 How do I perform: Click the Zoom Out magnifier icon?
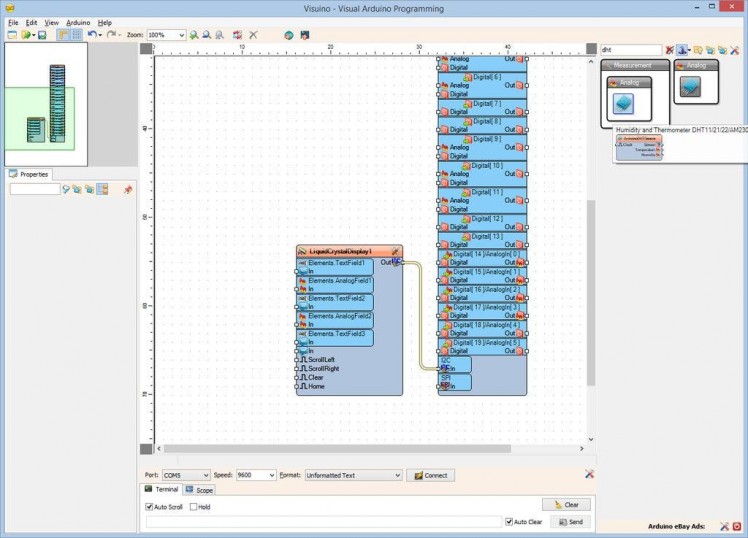206,35
